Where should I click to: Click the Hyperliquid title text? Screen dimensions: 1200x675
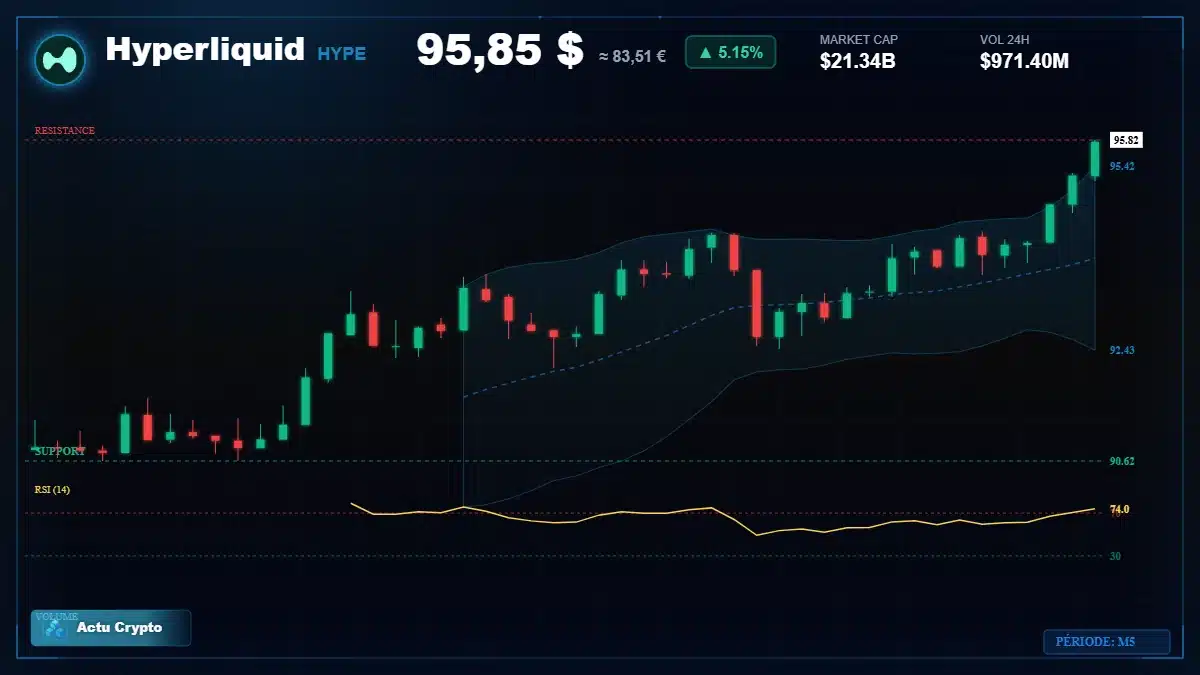click(x=205, y=49)
